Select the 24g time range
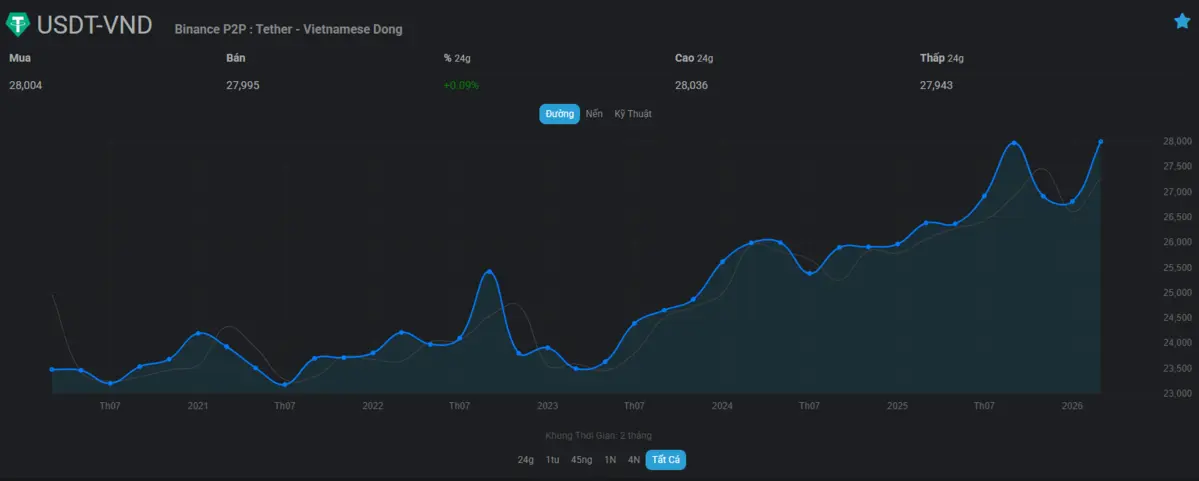Viewport: 1199px width, 481px height. pos(525,460)
